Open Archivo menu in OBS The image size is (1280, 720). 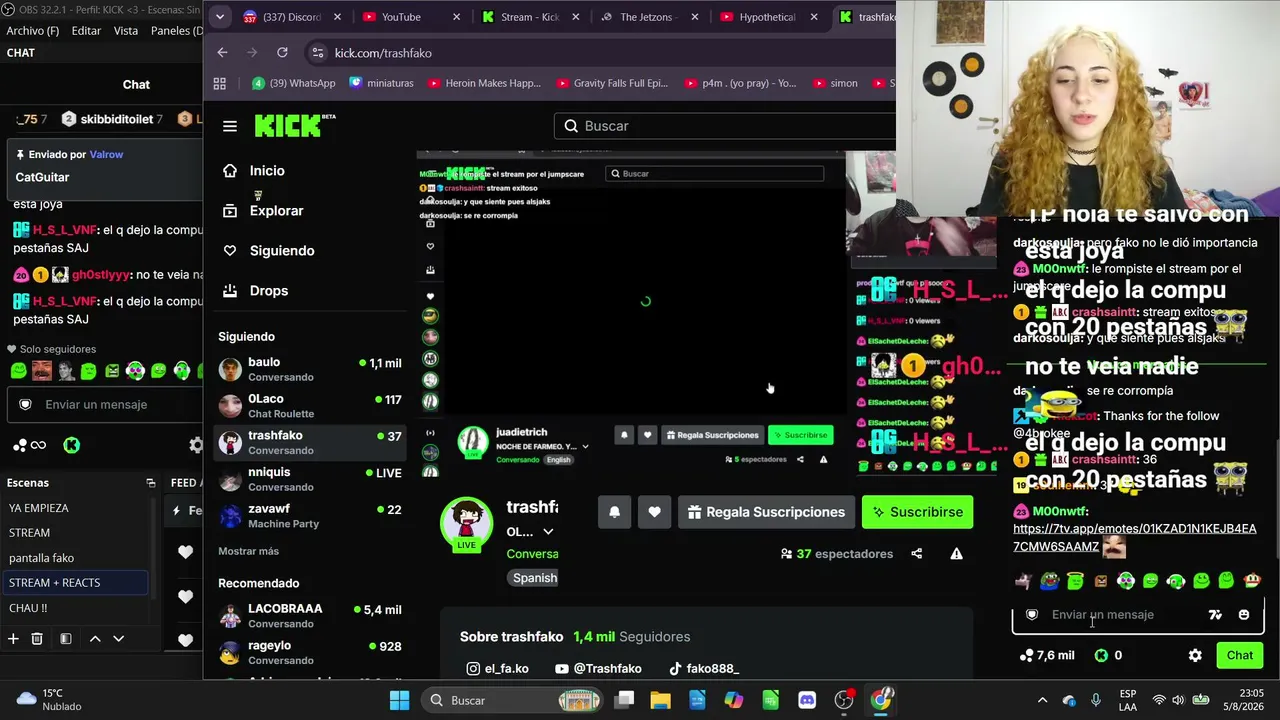pos(33,31)
